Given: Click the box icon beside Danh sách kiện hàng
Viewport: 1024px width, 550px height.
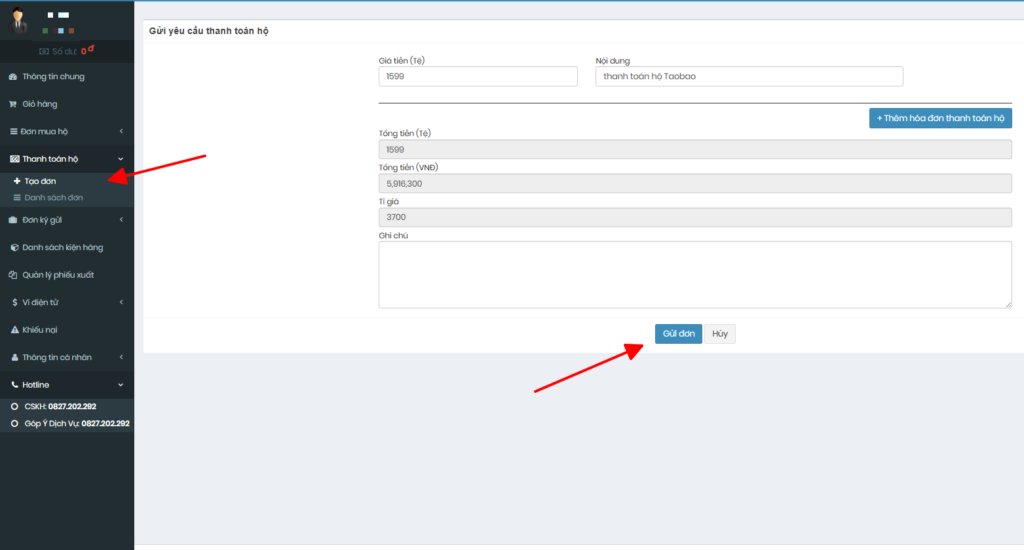Looking at the screenshot, I should click(14, 248).
